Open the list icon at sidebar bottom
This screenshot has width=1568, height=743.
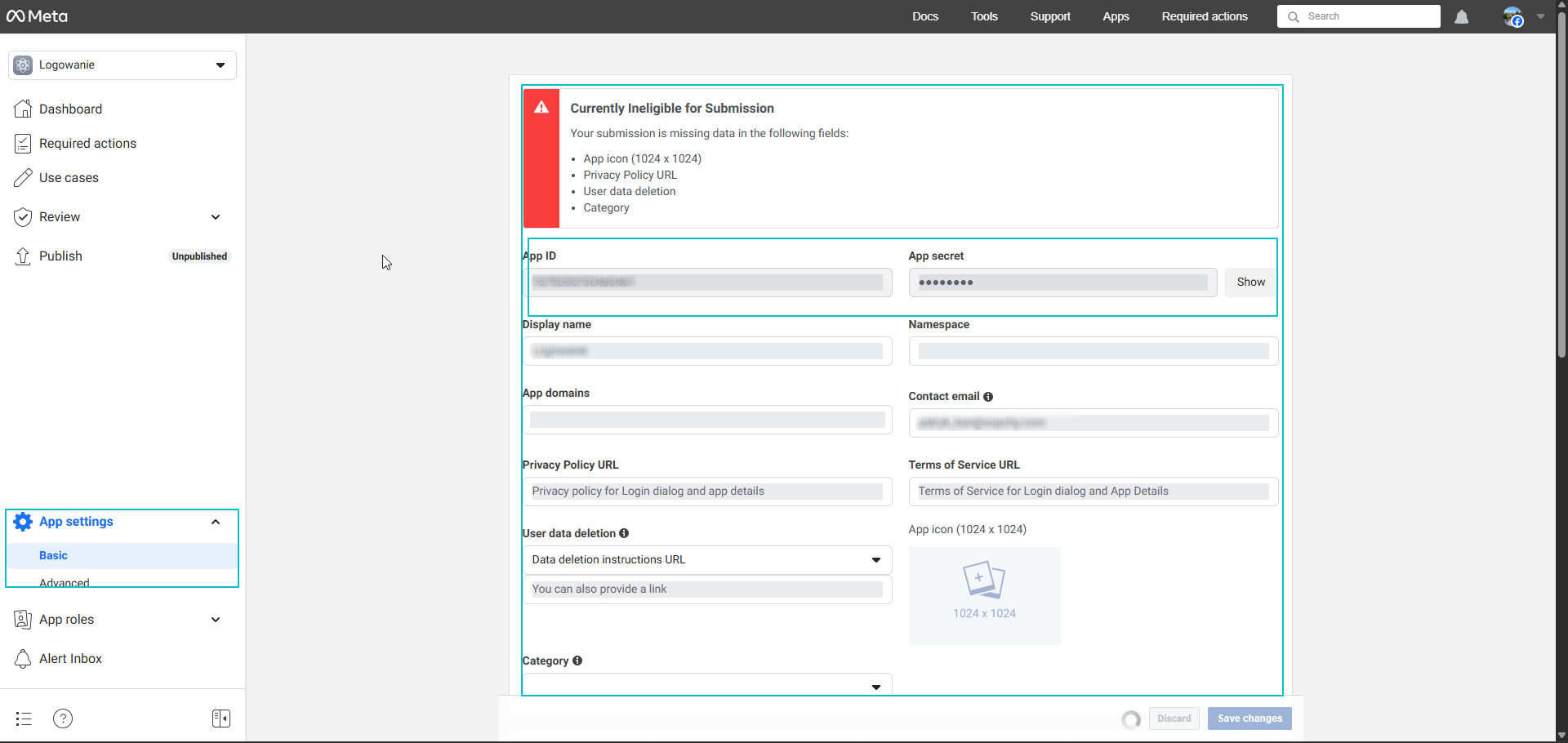24,719
